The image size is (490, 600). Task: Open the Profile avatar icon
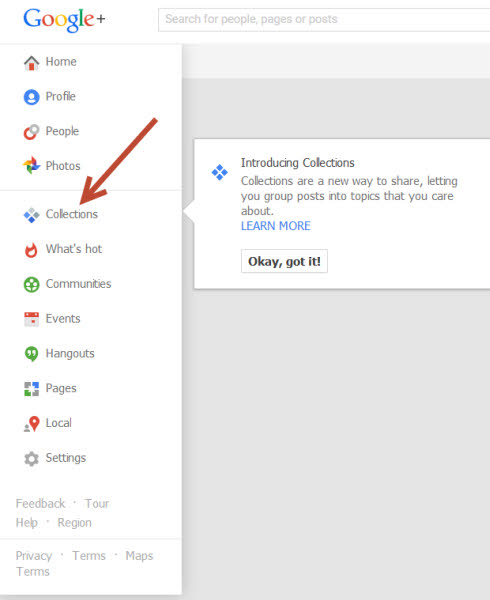tap(31, 97)
